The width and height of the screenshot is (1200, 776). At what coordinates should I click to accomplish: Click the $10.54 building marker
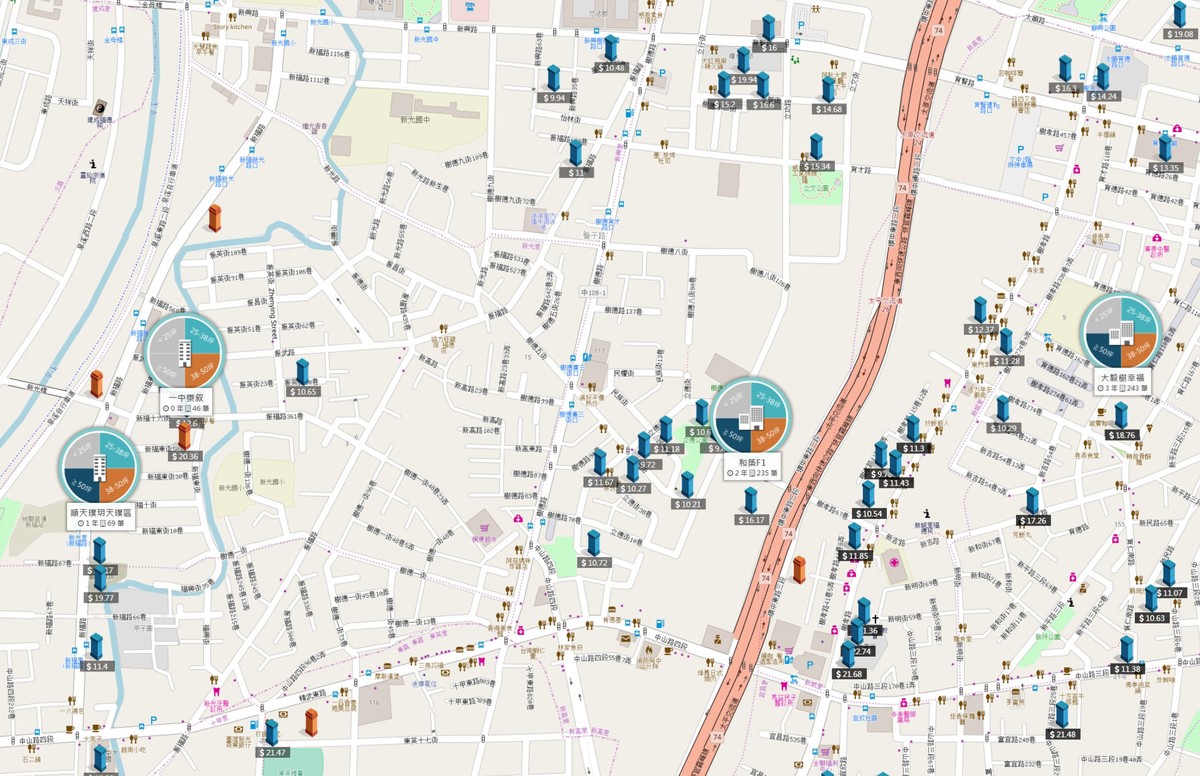pyautogui.click(x=867, y=493)
